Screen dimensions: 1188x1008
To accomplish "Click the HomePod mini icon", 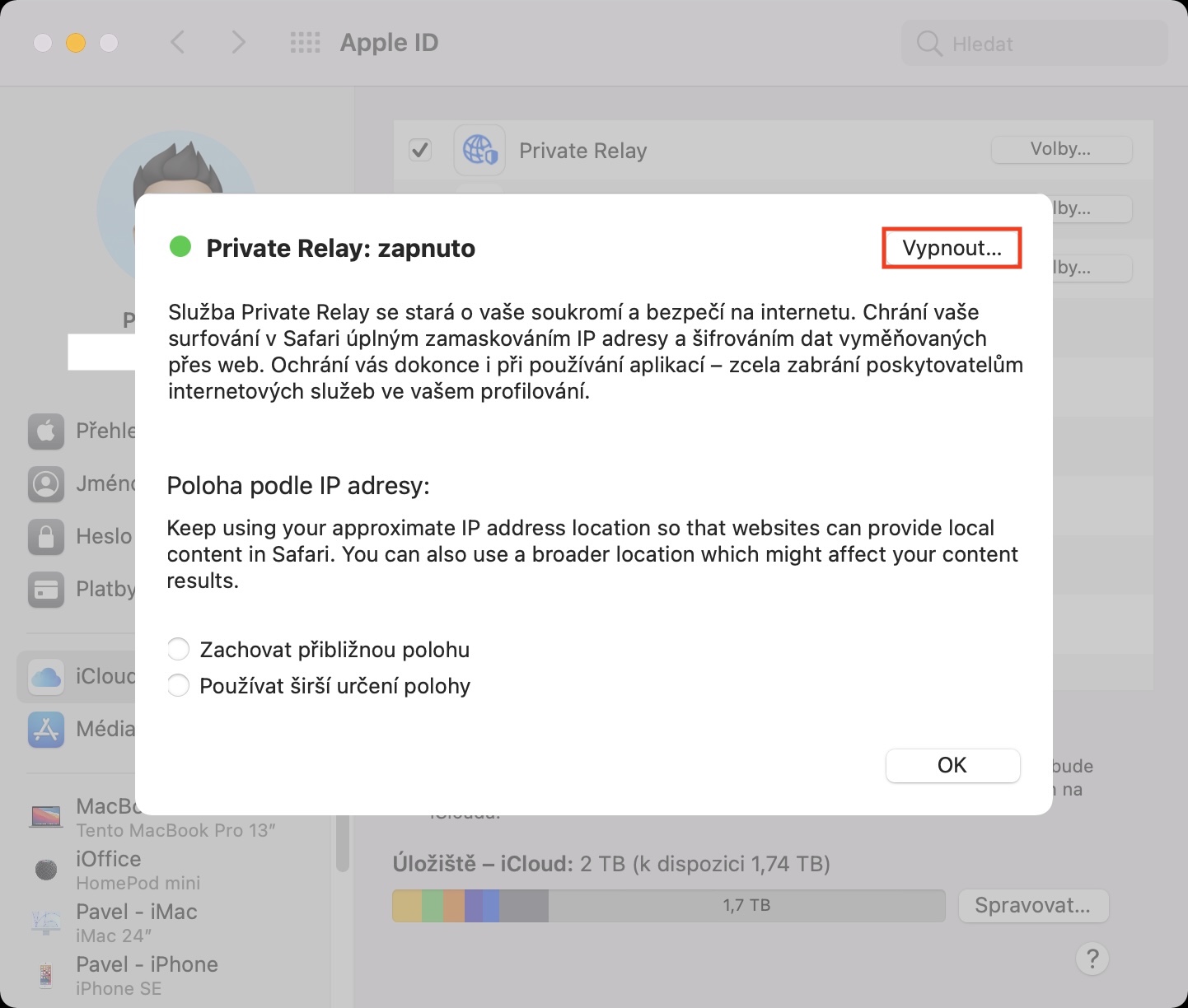I will click(x=46, y=870).
